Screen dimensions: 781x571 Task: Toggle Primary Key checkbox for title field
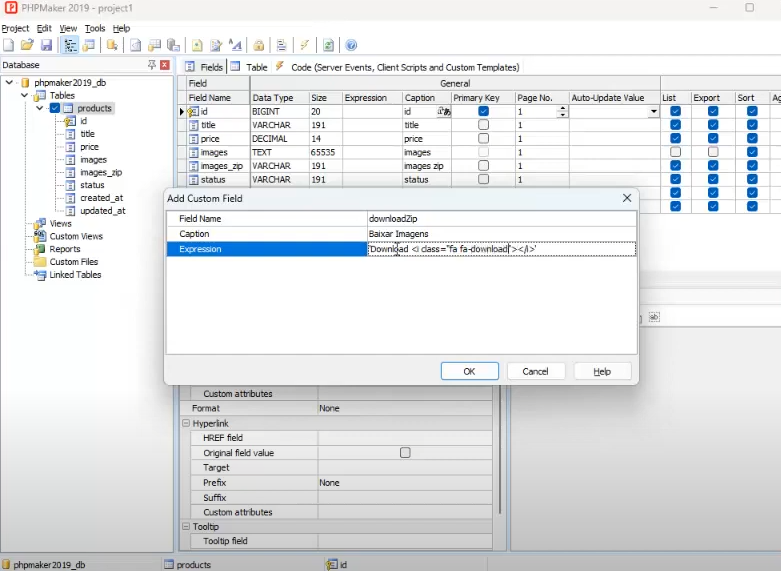483,125
